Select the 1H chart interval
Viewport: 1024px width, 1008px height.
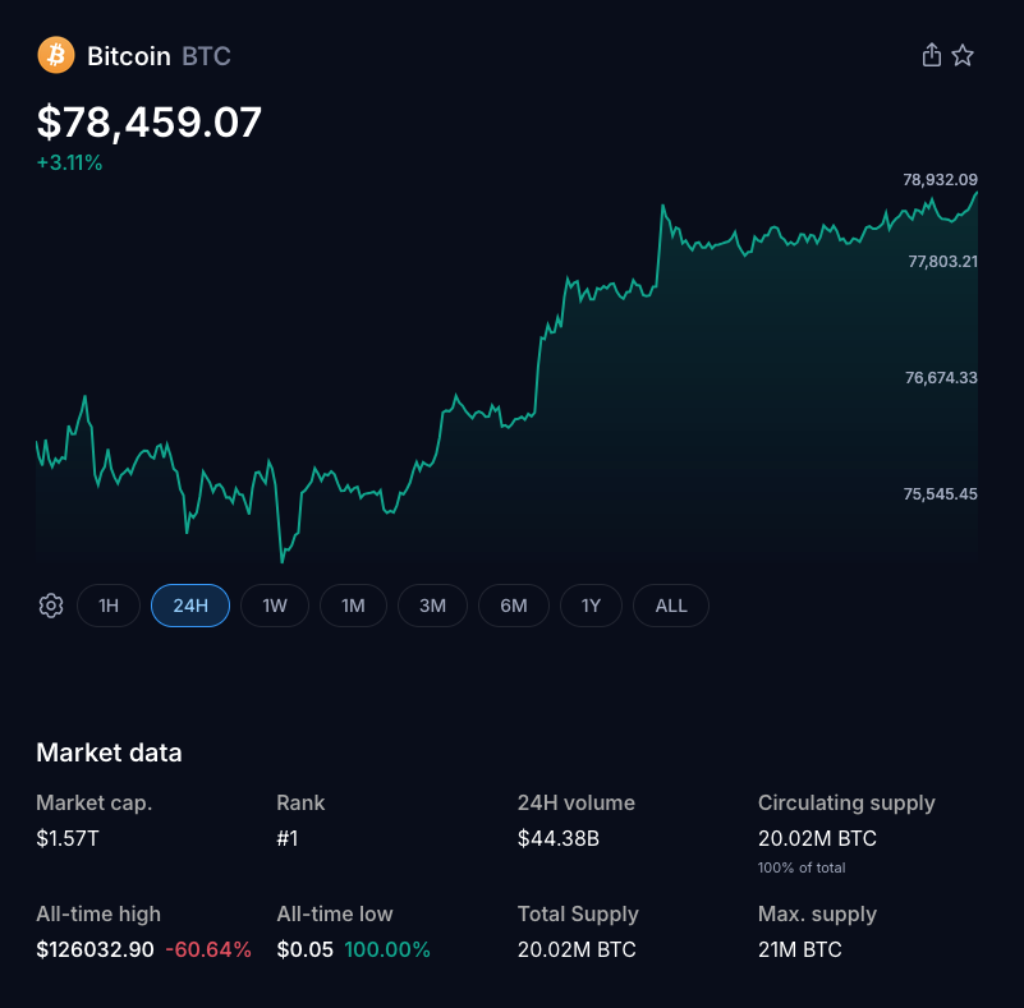(108, 605)
